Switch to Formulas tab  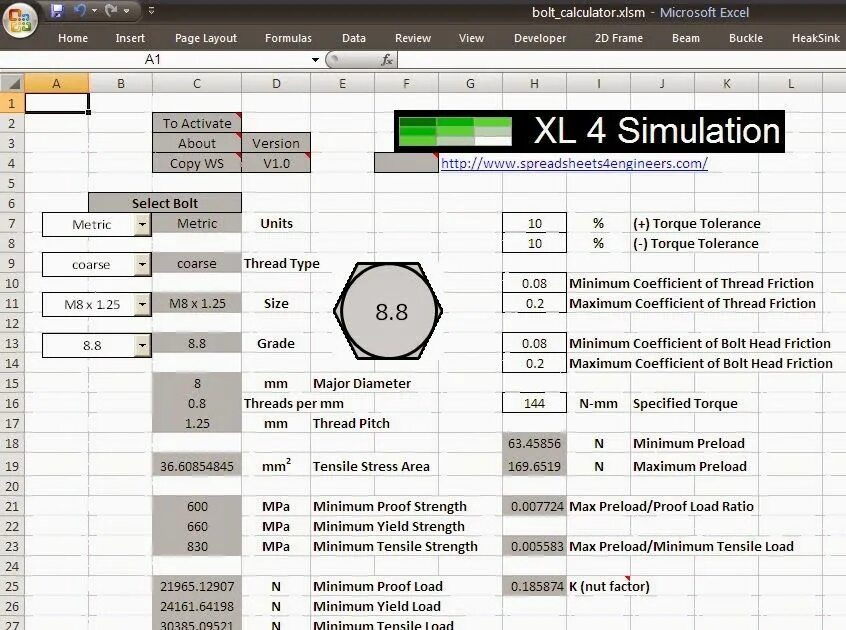tap(288, 38)
